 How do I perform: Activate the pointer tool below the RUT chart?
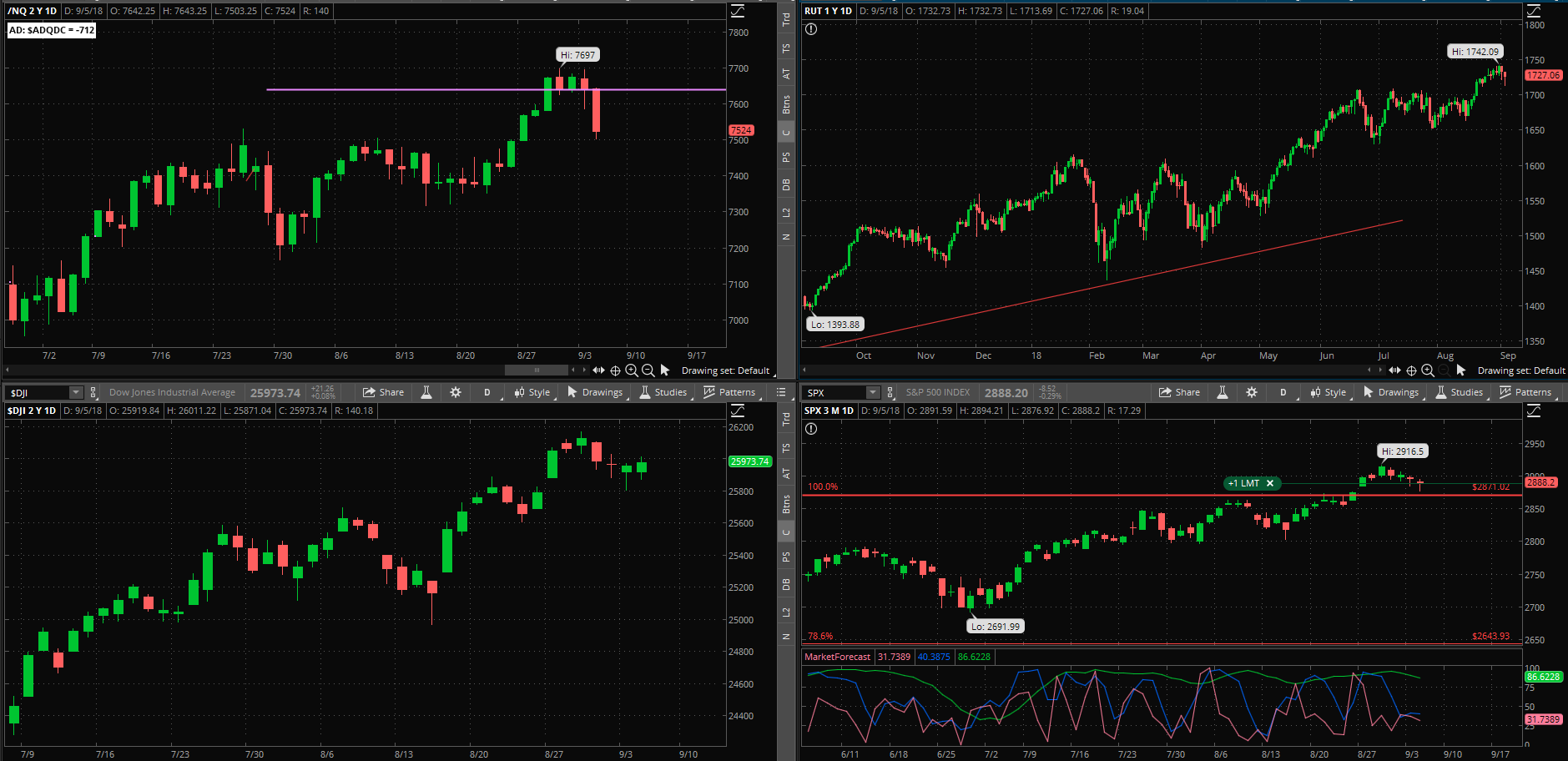tap(1461, 370)
